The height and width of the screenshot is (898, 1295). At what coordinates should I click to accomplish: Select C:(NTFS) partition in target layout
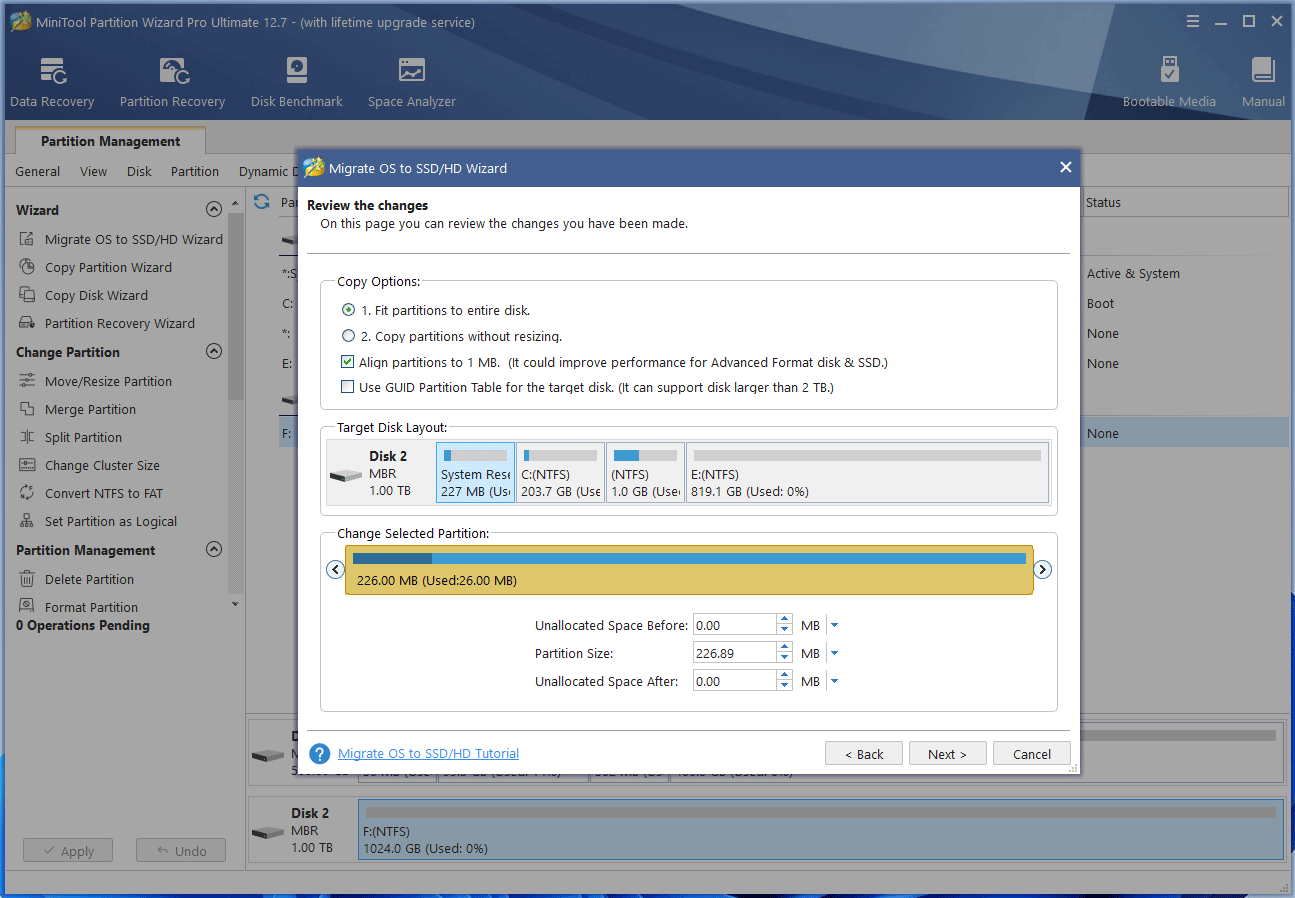[560, 473]
